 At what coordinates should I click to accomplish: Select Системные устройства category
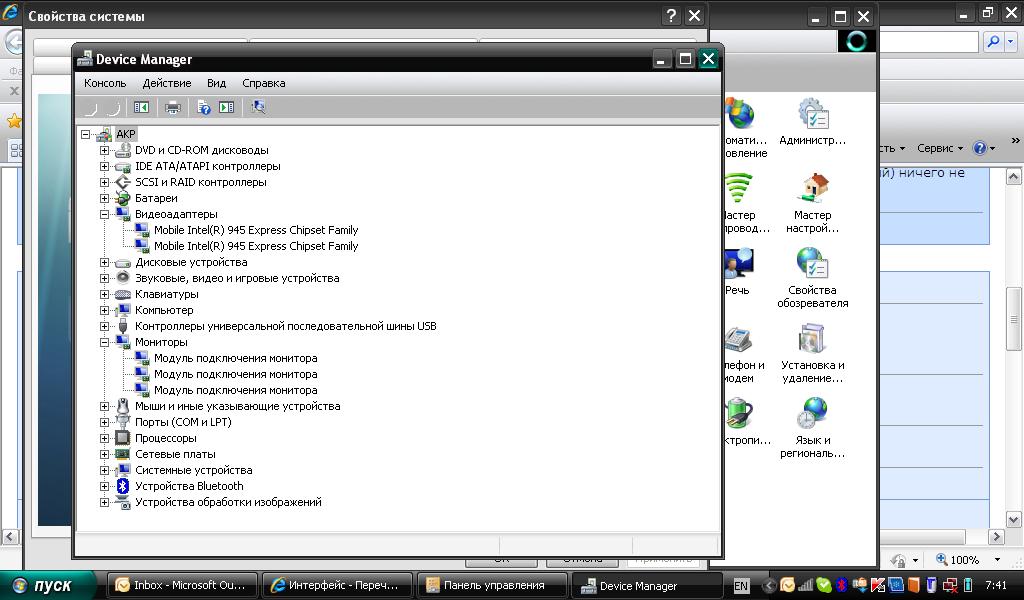pyautogui.click(x=193, y=470)
